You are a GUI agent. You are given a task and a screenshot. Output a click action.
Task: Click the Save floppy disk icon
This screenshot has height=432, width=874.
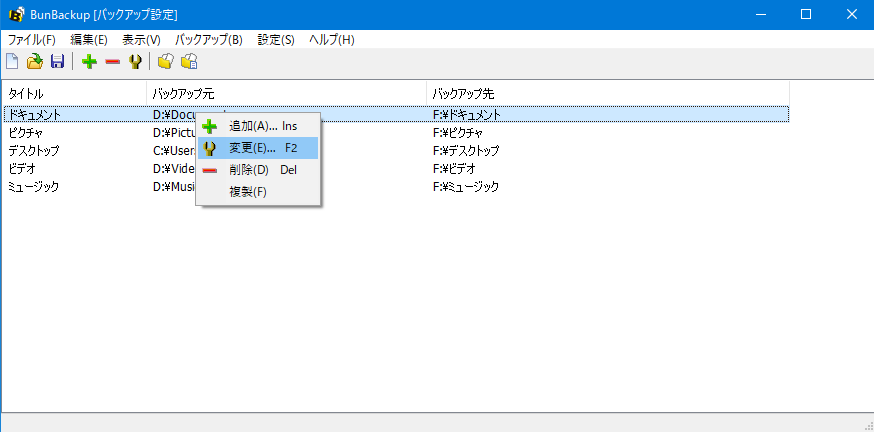click(x=57, y=61)
